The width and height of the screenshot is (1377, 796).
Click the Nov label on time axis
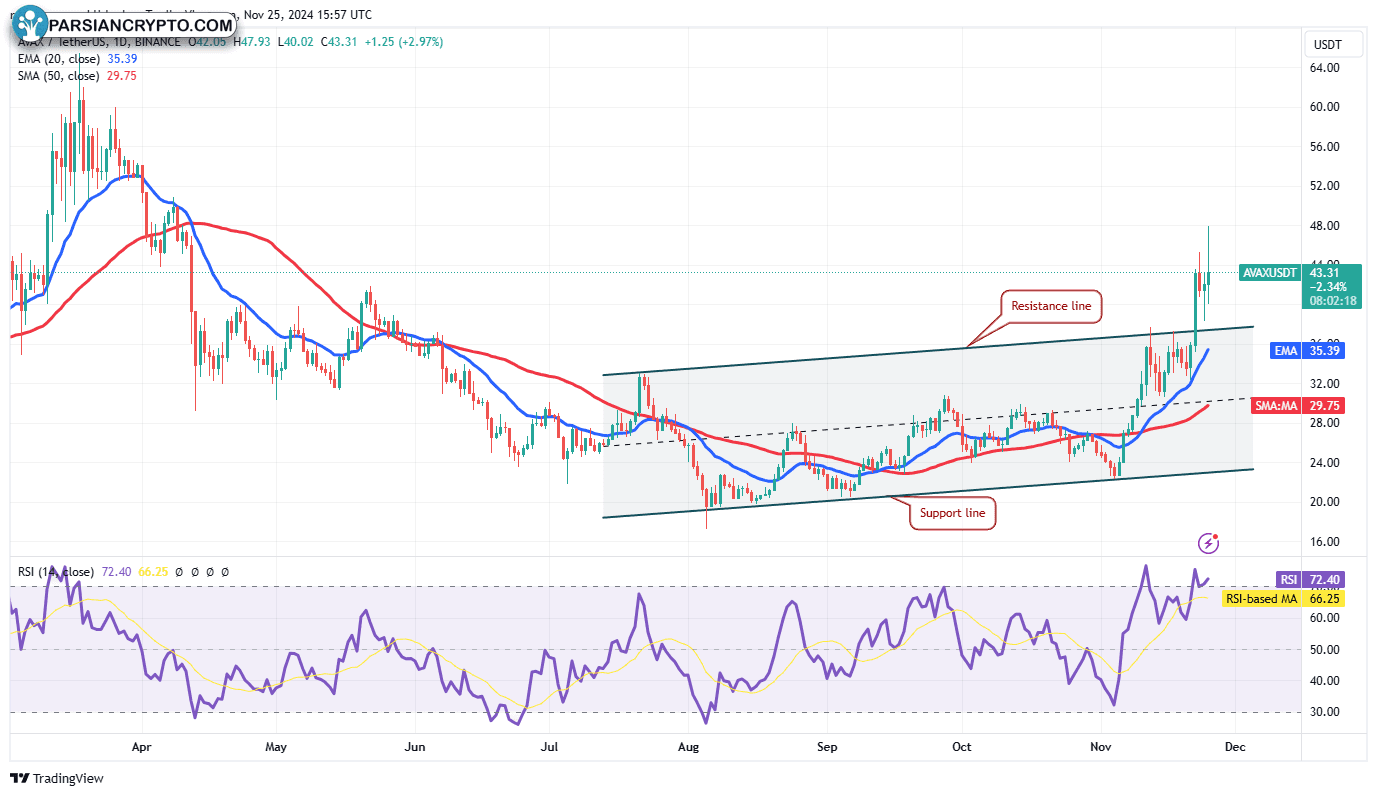(1101, 746)
